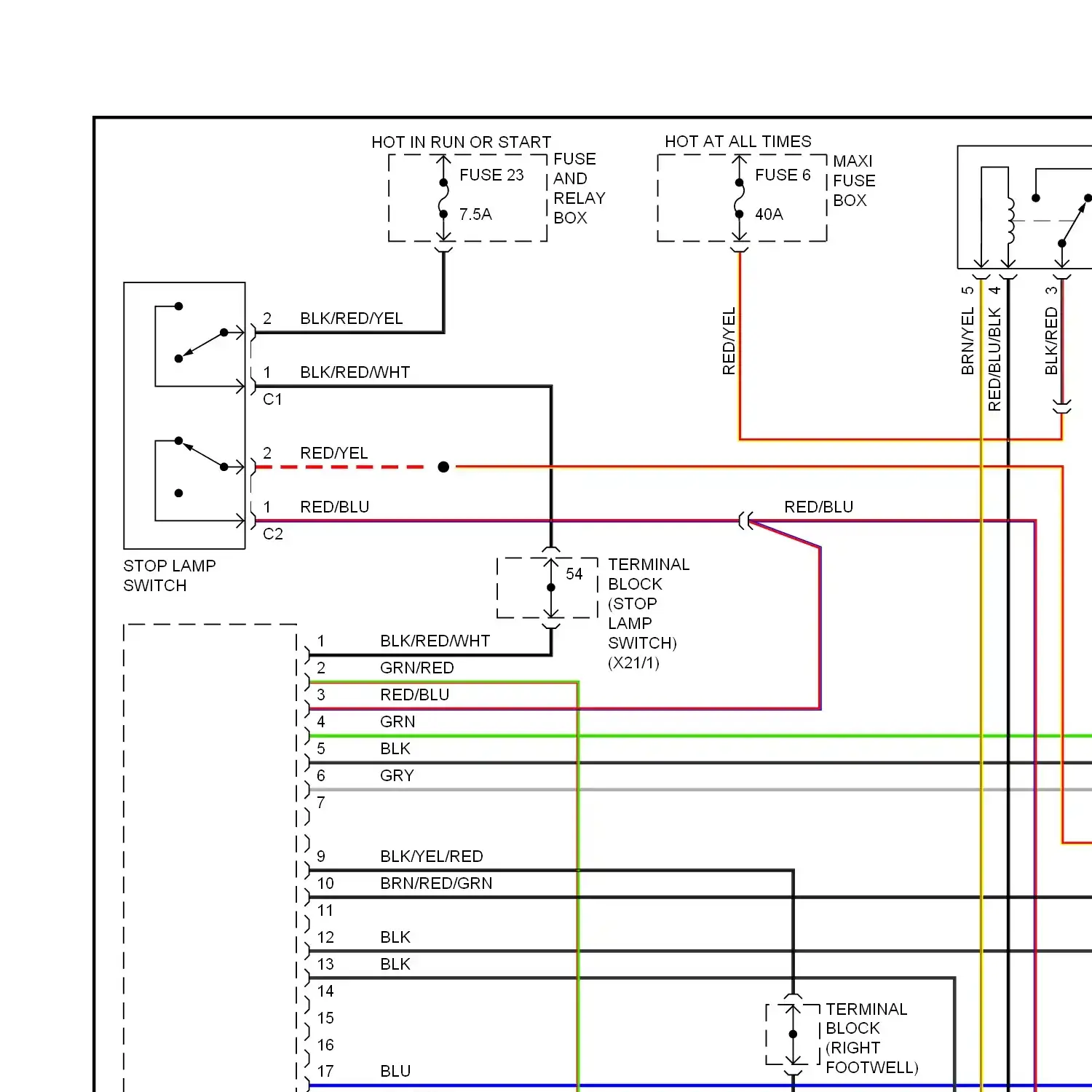The image size is (1092, 1092).
Task: Select the BRN/RED/GRN wire label
Action: point(436,883)
